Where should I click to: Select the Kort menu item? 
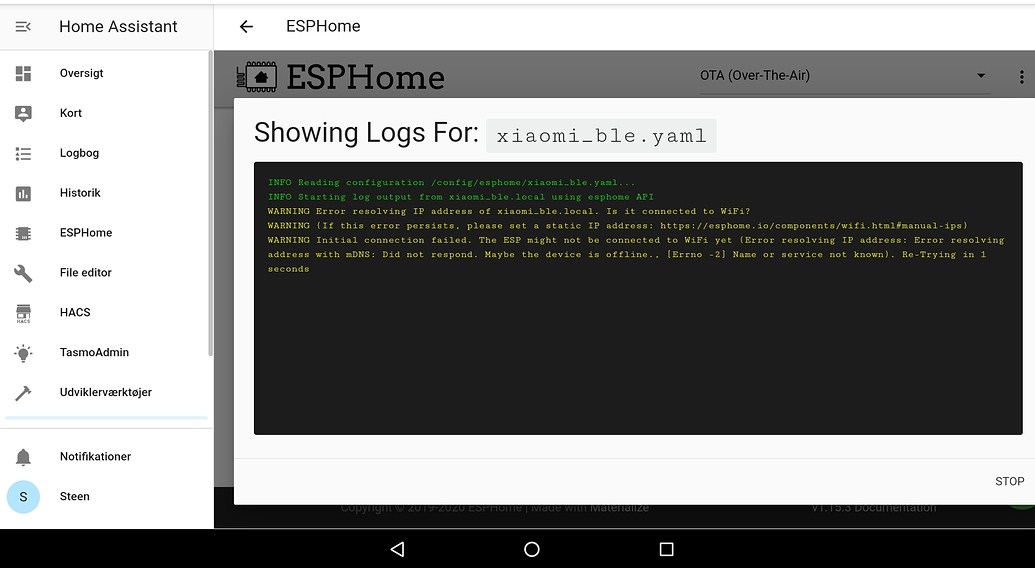coord(106,113)
